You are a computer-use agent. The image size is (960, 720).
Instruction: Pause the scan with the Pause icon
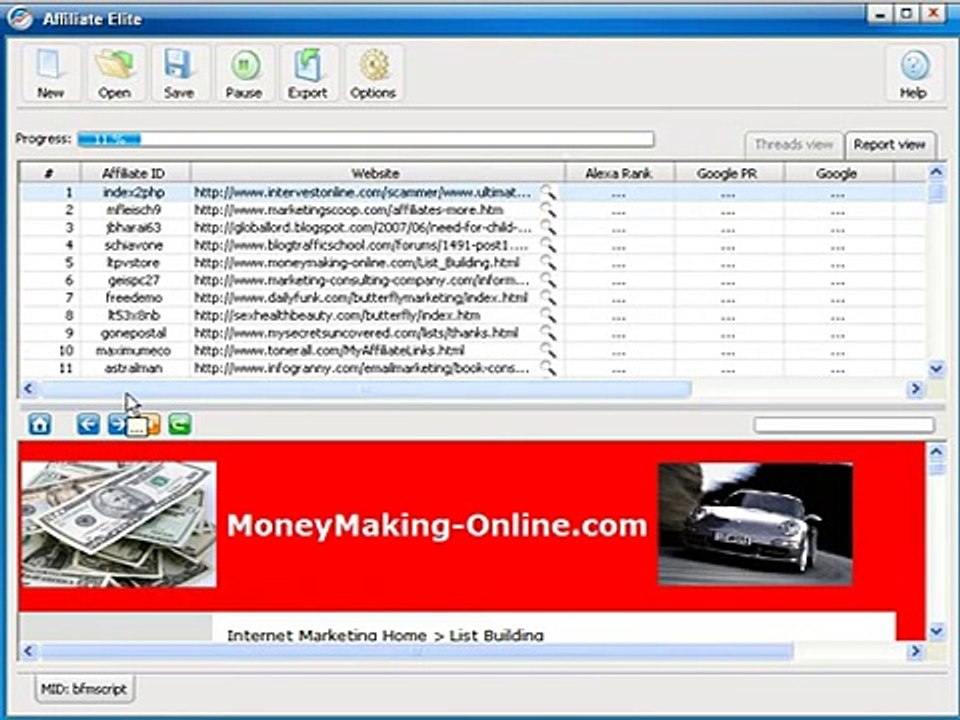[244, 72]
